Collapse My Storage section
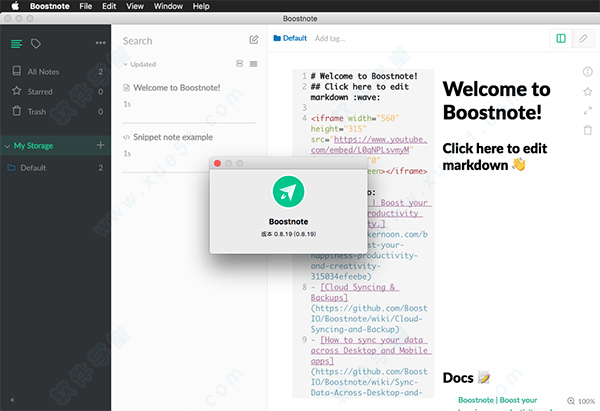This screenshot has height=411, width=600. [x=7, y=146]
